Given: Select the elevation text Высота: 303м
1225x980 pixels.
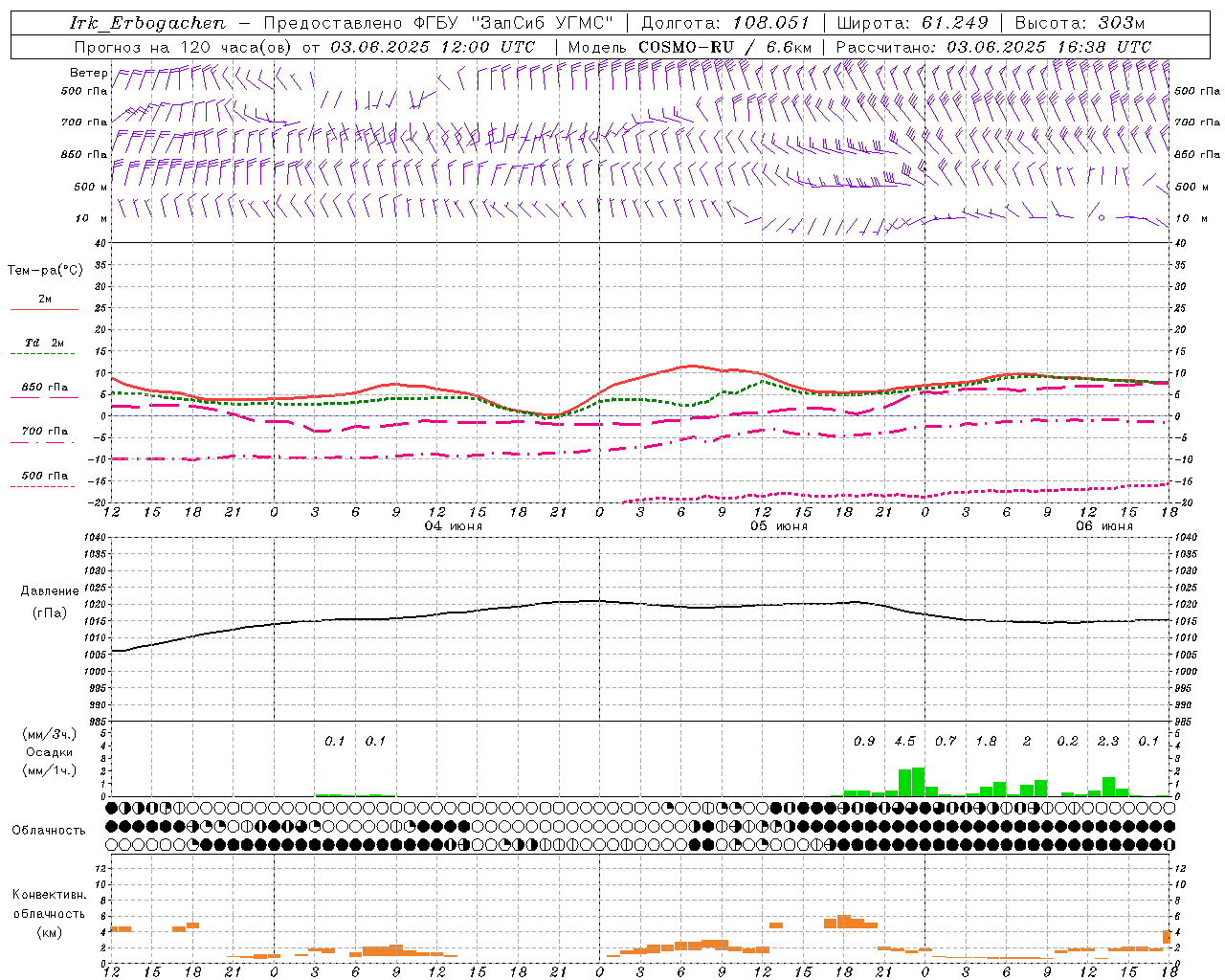Looking at the screenshot, I should coord(1079,23).
